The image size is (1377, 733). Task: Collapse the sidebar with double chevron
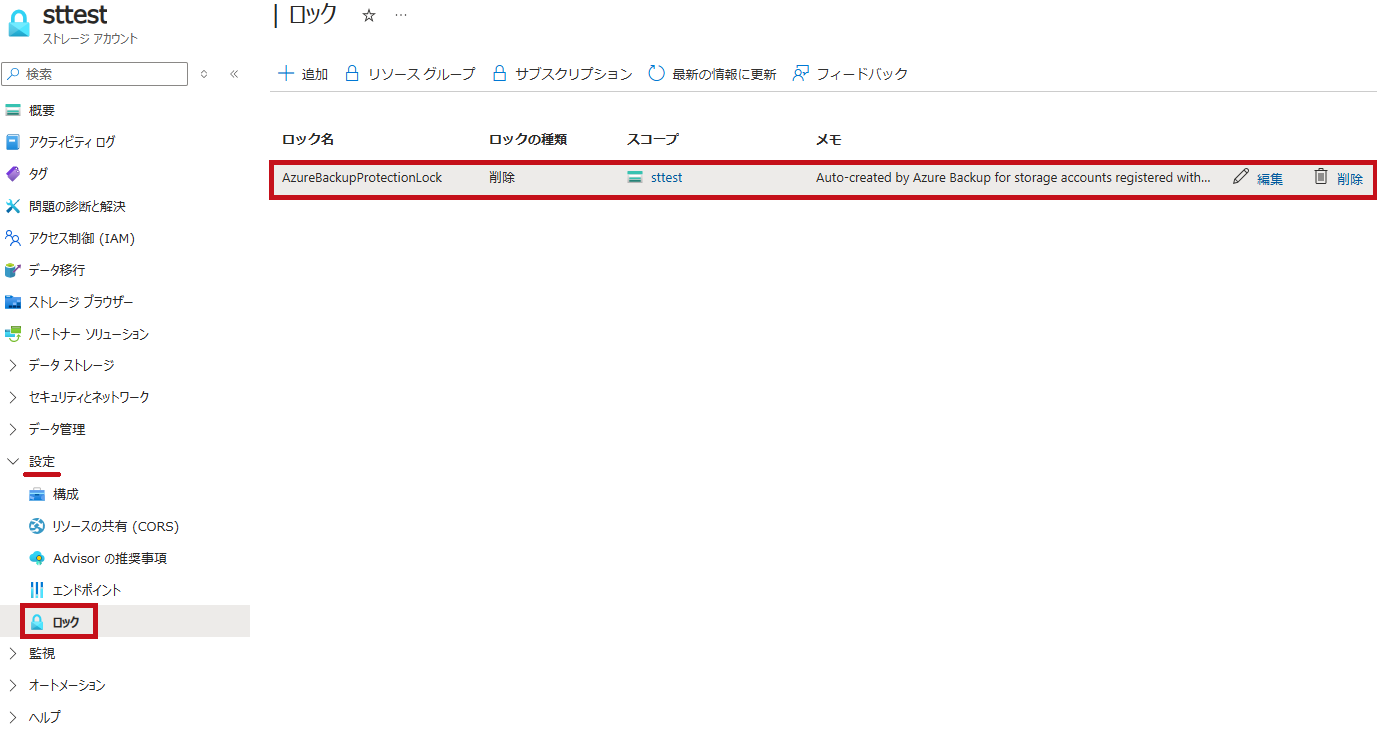click(x=234, y=74)
